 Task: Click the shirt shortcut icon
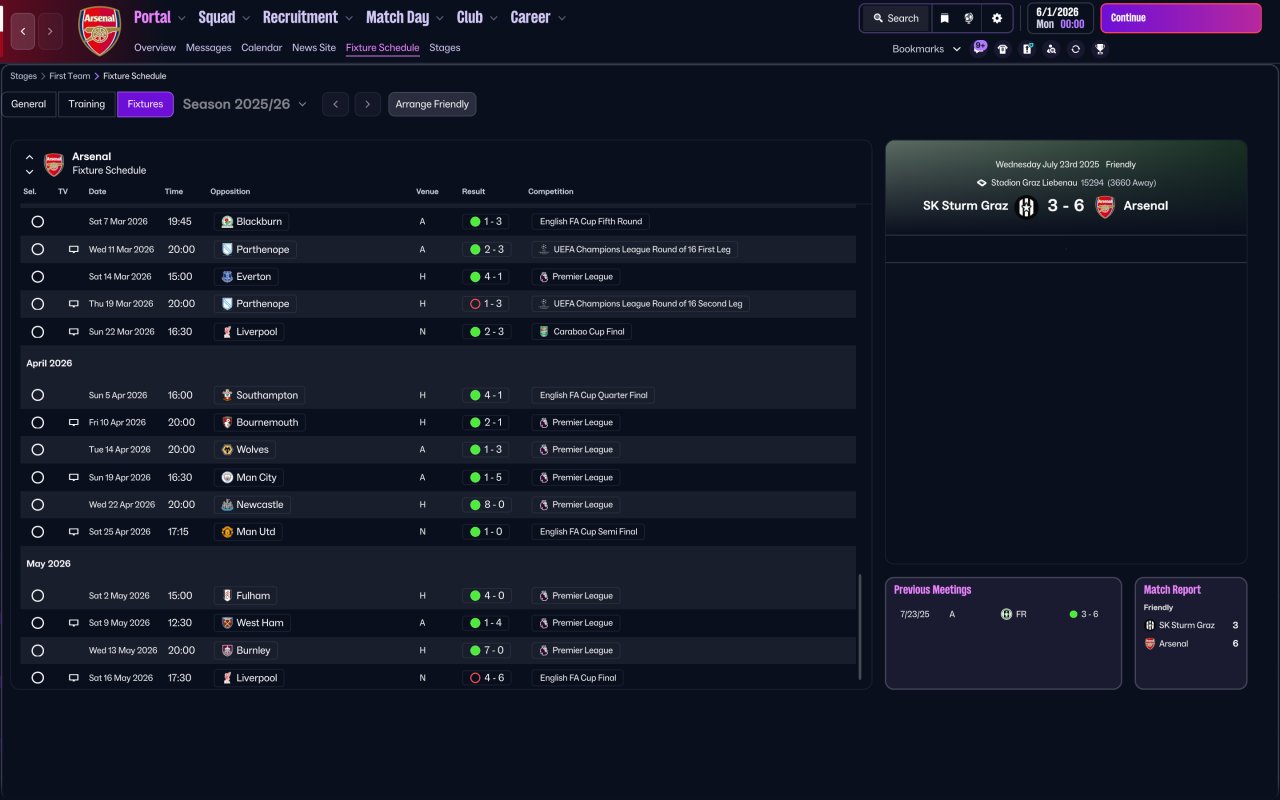pyautogui.click(x=1003, y=49)
